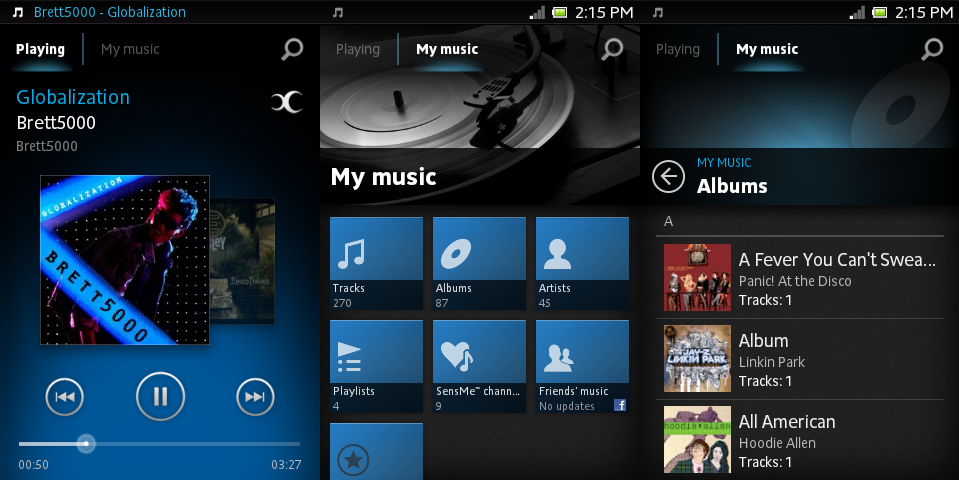Viewport: 959px width, 480px height.
Task: Tap the grey Brett5000 album name
Action: [x=46, y=146]
